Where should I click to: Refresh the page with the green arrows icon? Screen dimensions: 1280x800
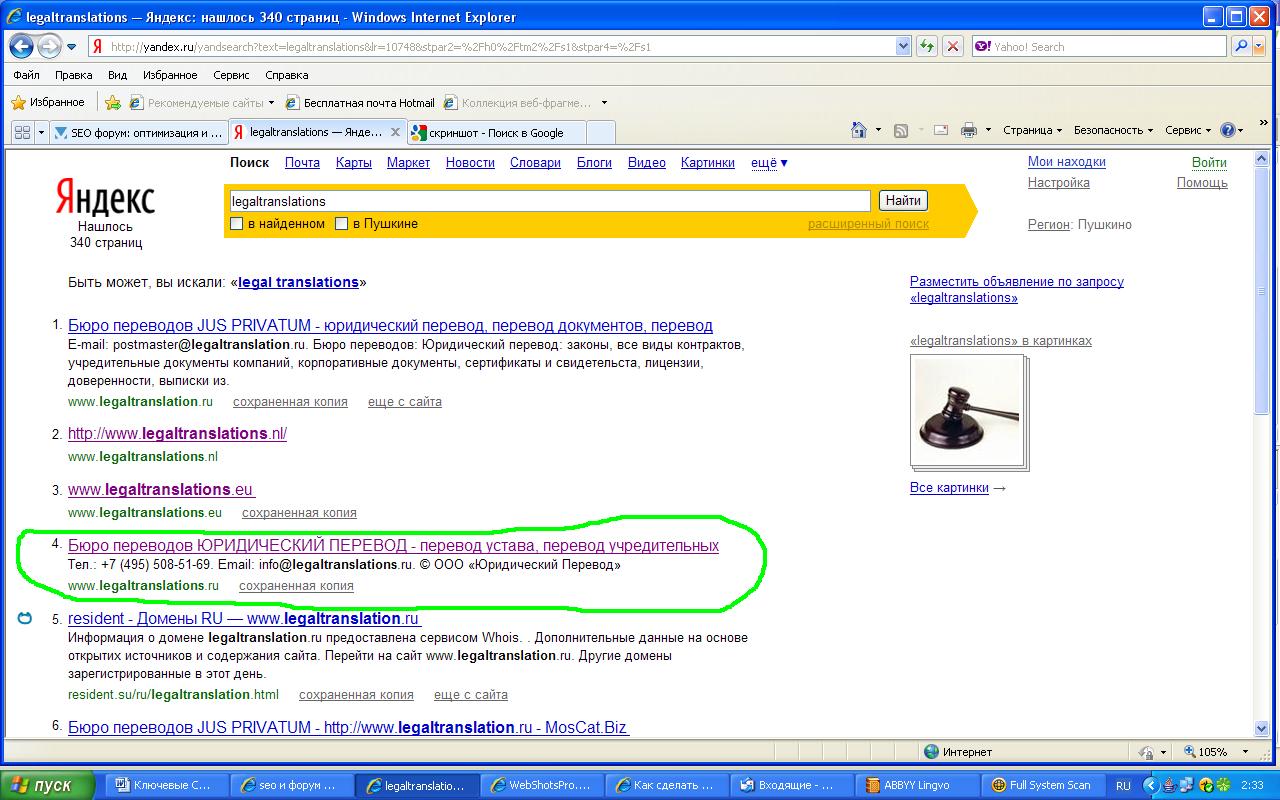coord(927,46)
